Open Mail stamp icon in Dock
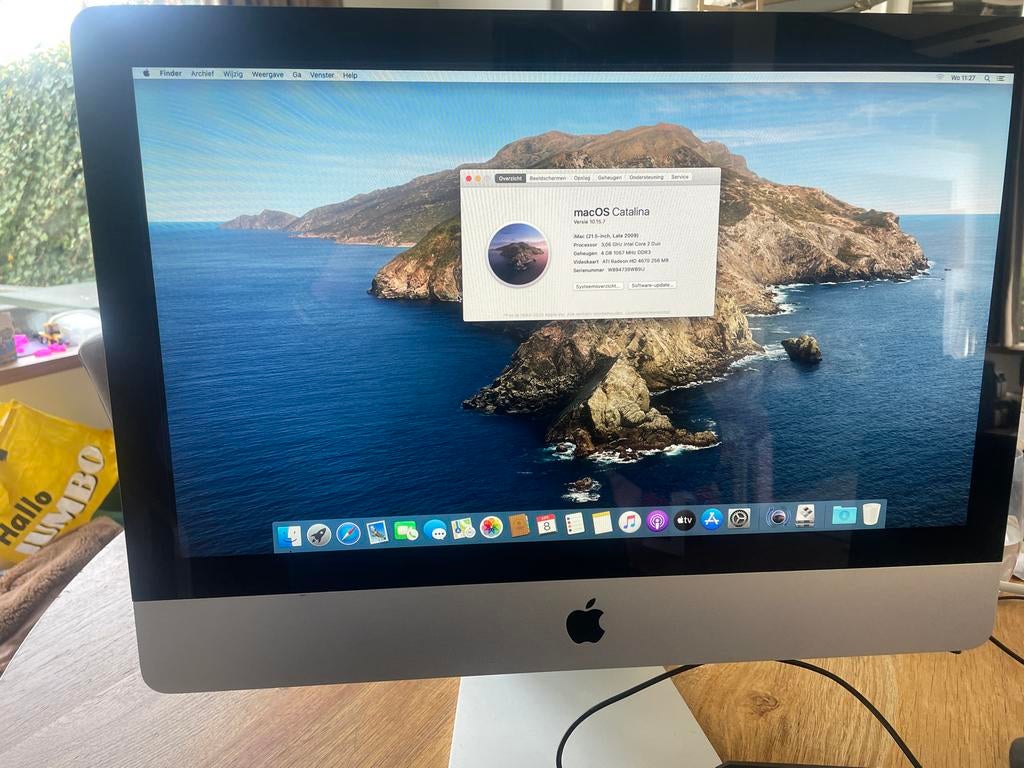 click(377, 532)
